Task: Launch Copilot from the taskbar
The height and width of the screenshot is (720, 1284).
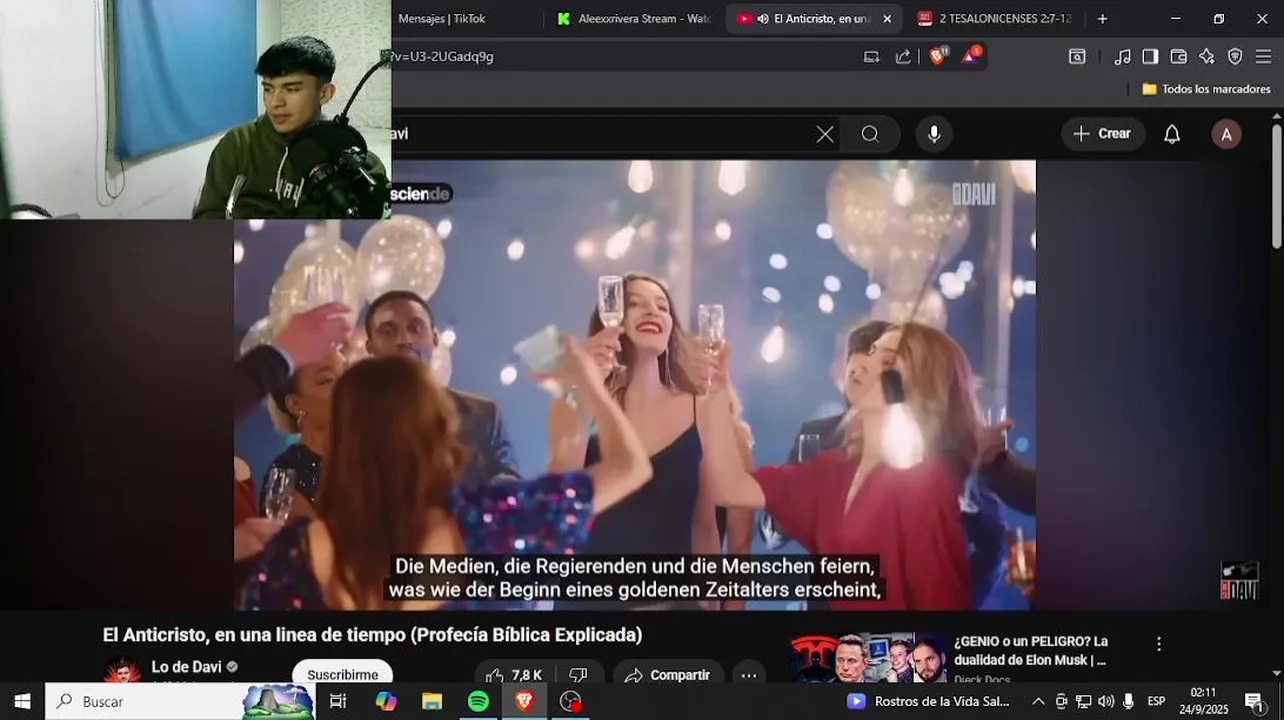Action: tap(385, 701)
